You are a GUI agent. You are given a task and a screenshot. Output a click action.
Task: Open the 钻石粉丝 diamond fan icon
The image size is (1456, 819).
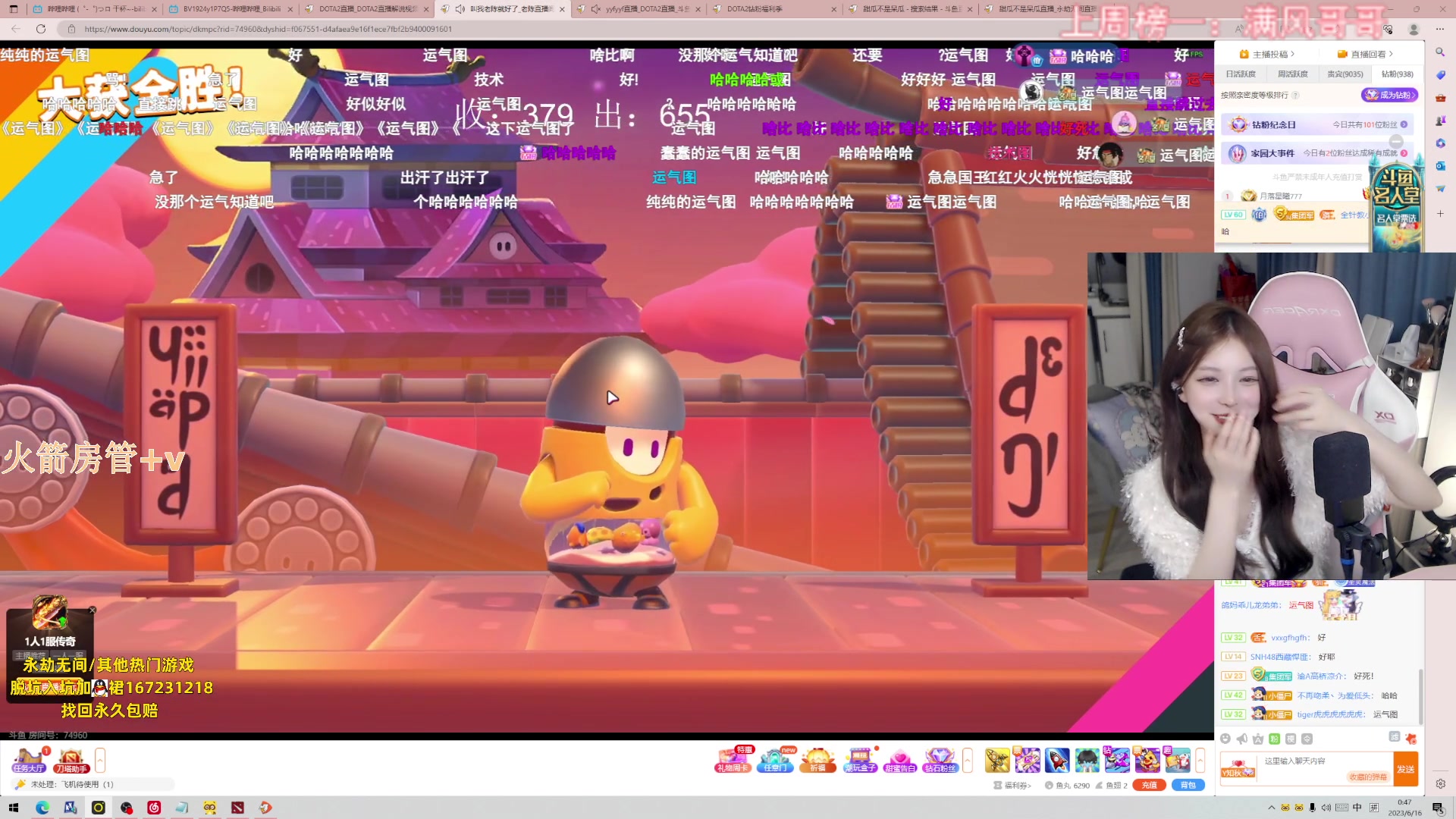coord(940,759)
